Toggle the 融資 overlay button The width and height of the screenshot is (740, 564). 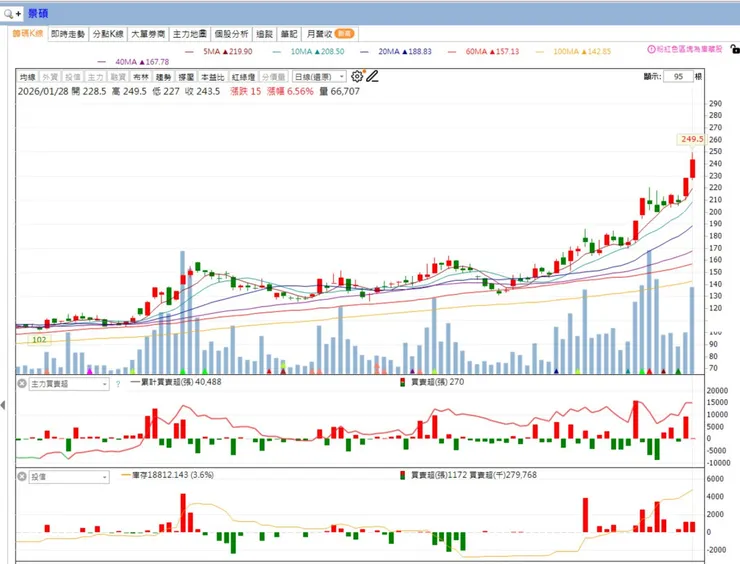click(118, 77)
